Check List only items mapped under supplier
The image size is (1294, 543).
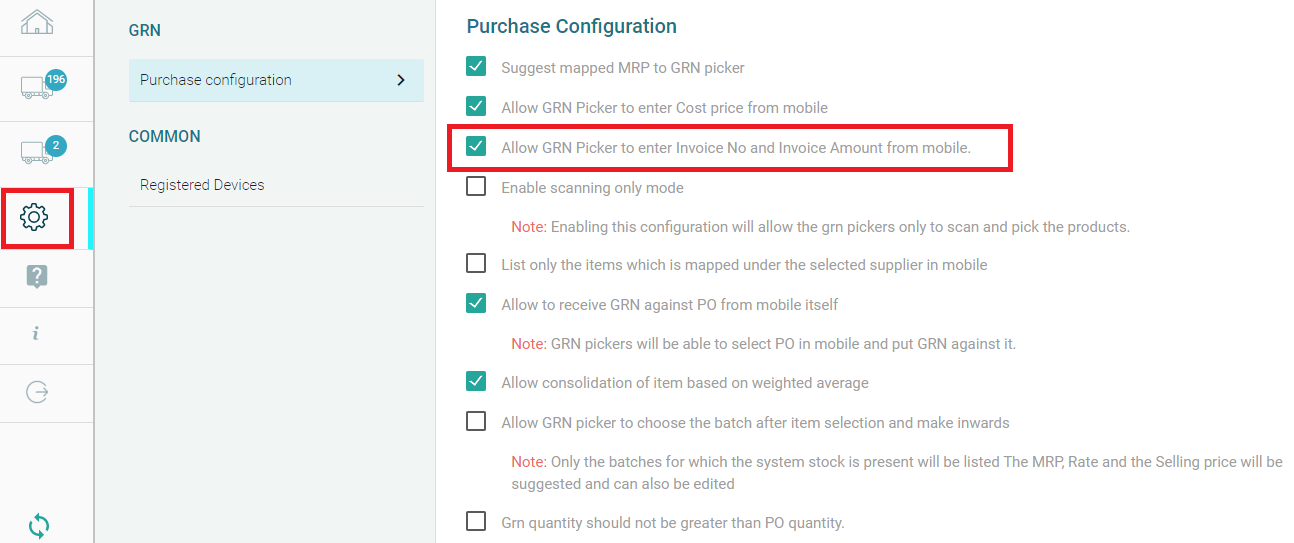click(476, 264)
